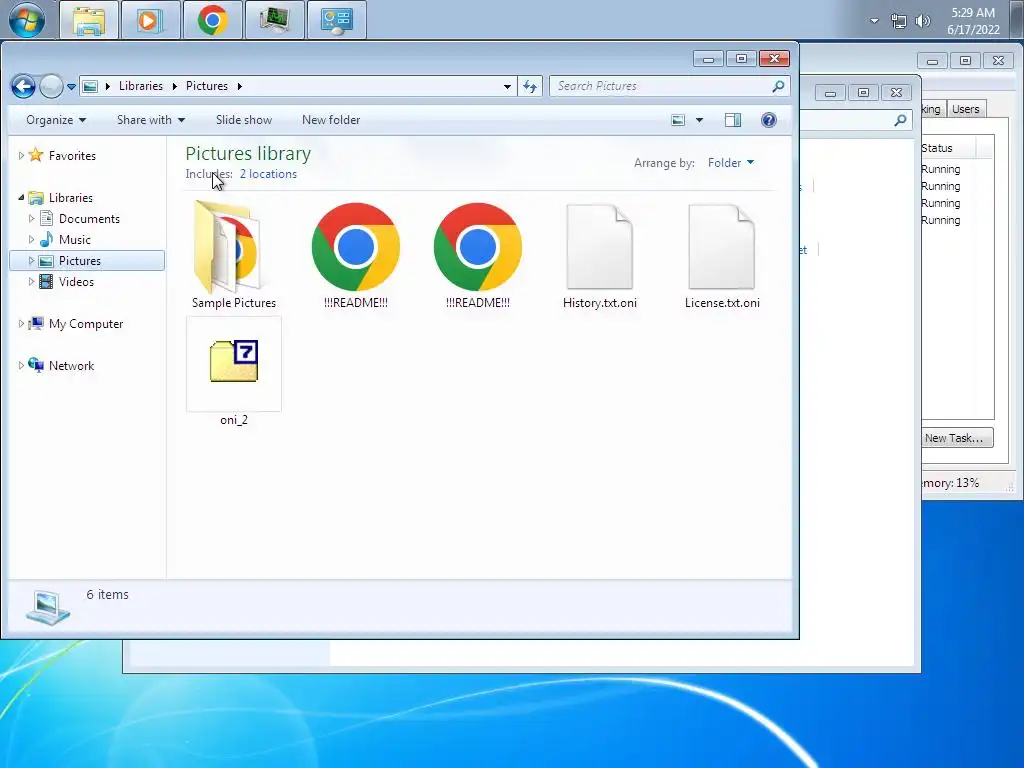Go back with the Back arrow button
The width and height of the screenshot is (1024, 768).
tap(23, 86)
